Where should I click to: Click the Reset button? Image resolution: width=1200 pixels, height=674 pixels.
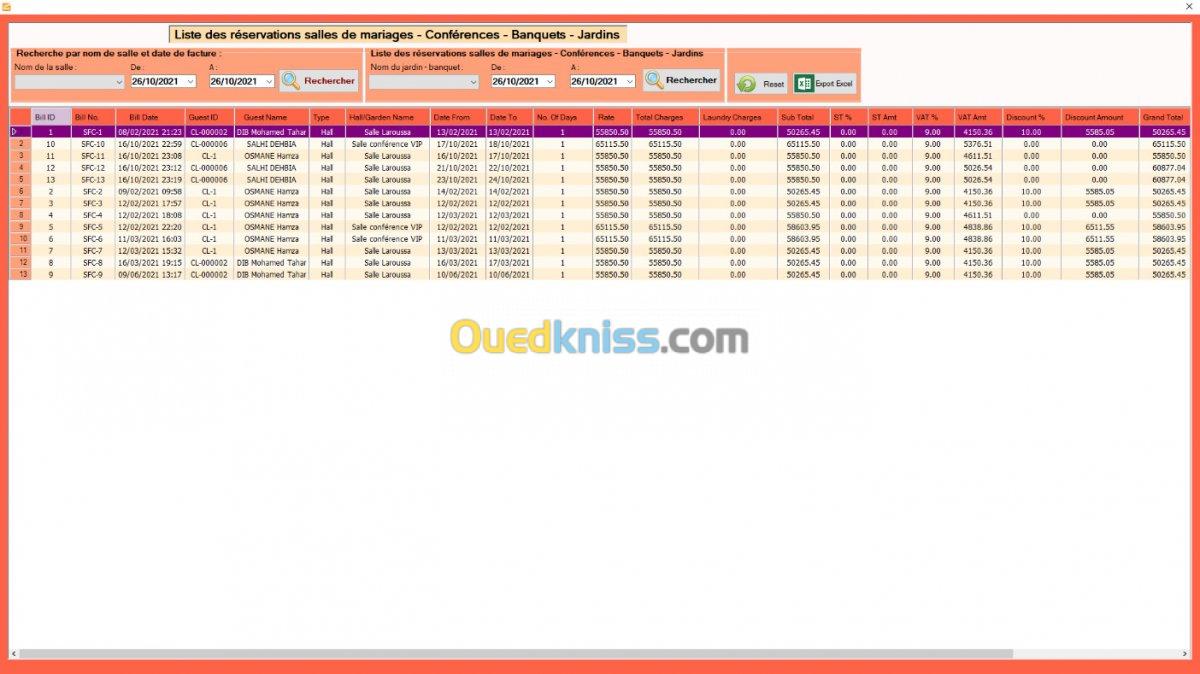[761, 84]
